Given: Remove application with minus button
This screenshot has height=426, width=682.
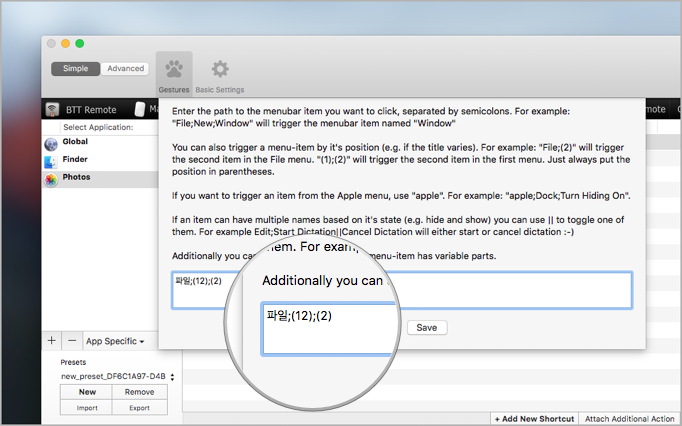Looking at the screenshot, I should [x=72, y=341].
